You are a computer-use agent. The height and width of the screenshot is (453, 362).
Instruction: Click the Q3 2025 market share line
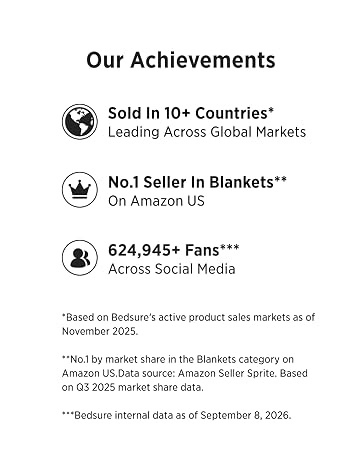click(133, 387)
